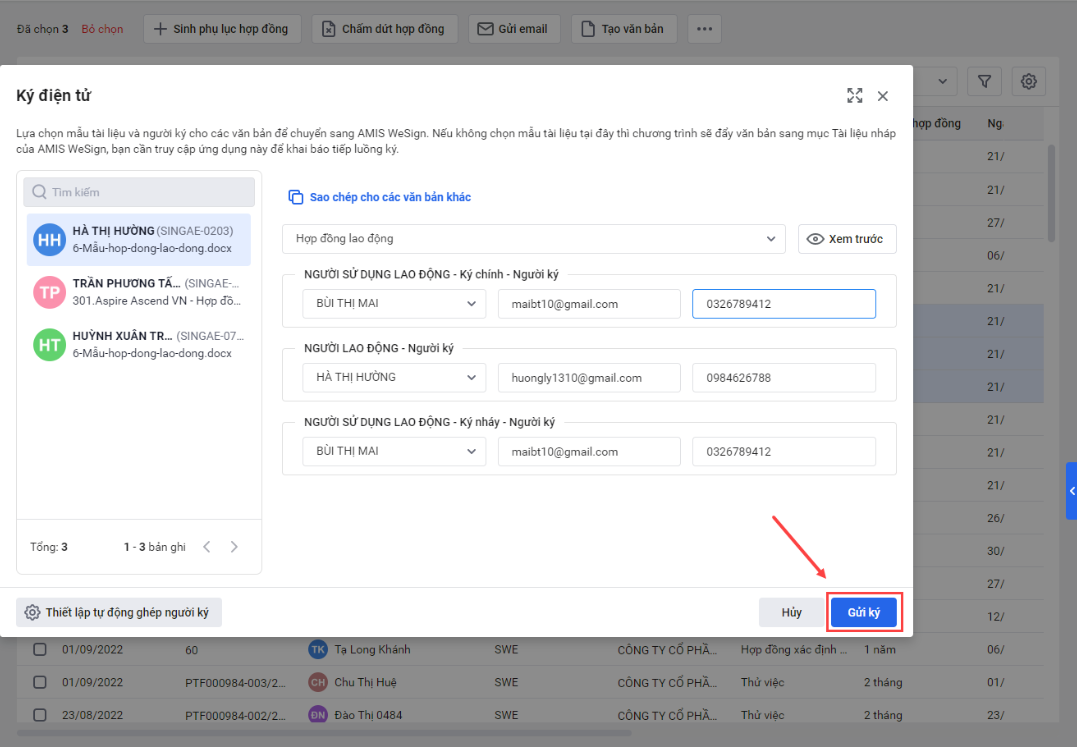Edit Ký chính phone 0326789412 field
1077x747 pixels.
[784, 303]
